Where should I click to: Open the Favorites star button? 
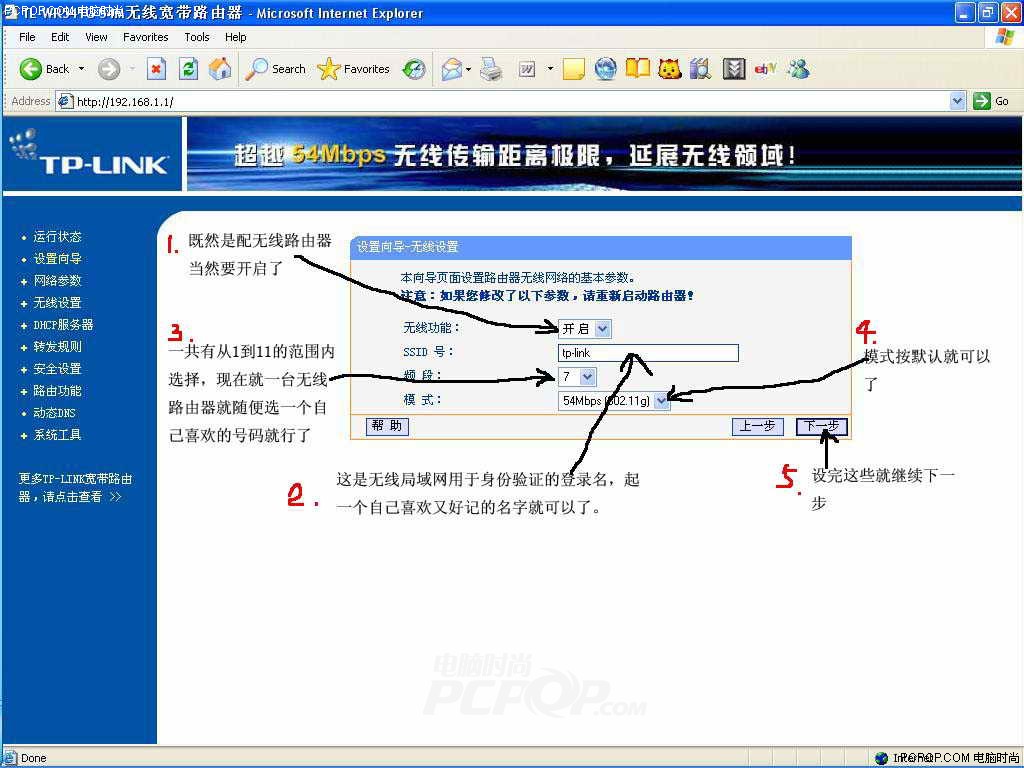pyautogui.click(x=353, y=69)
